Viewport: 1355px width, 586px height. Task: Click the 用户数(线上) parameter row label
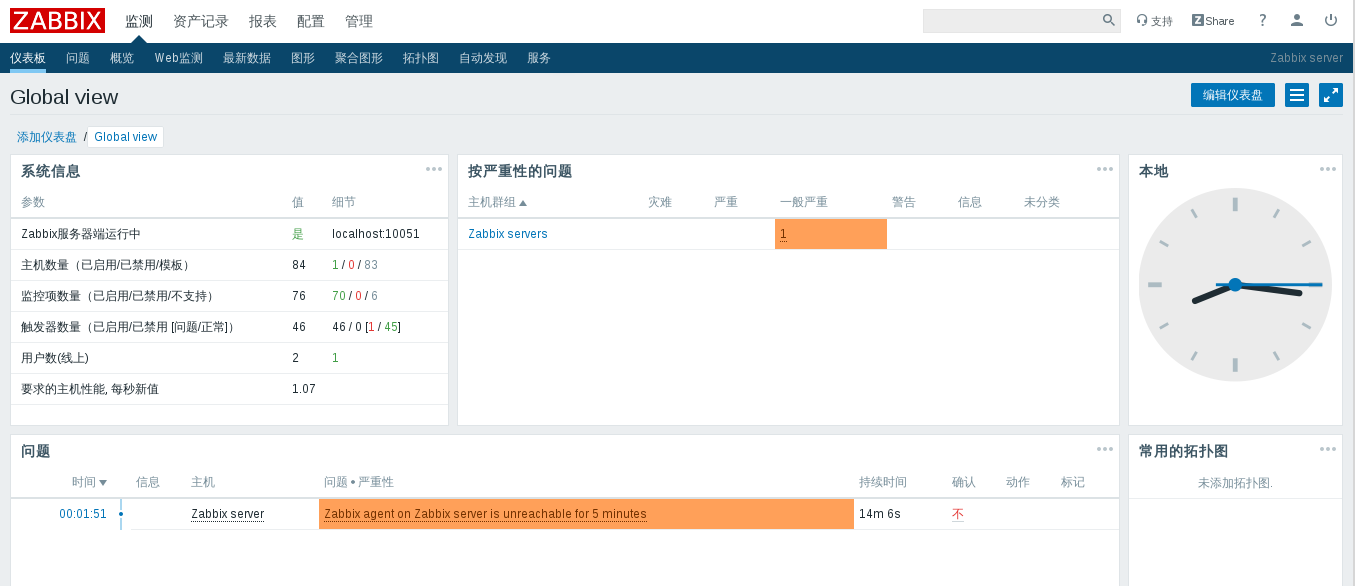coord(55,358)
